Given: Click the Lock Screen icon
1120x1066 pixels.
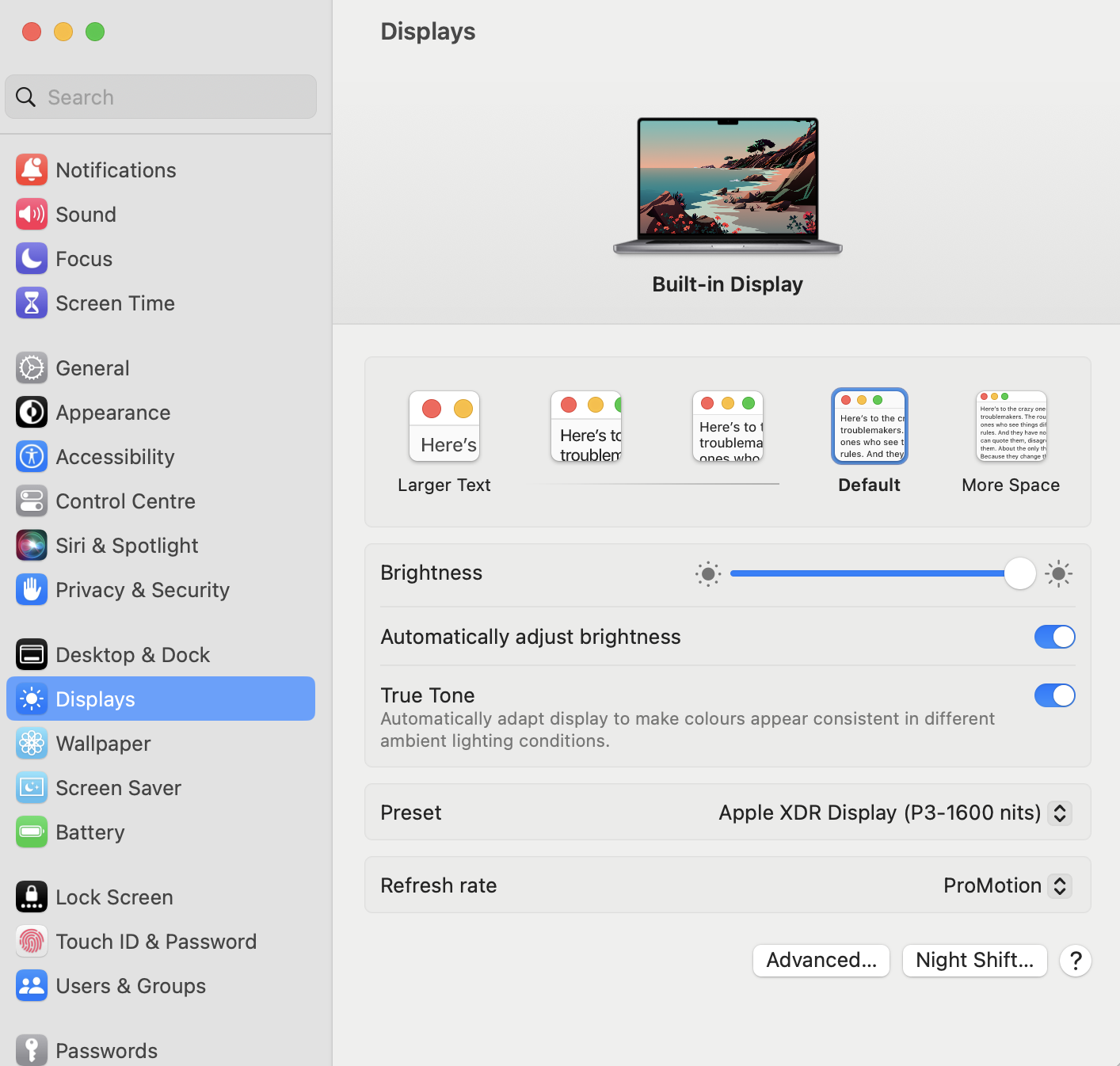Looking at the screenshot, I should coord(32,897).
